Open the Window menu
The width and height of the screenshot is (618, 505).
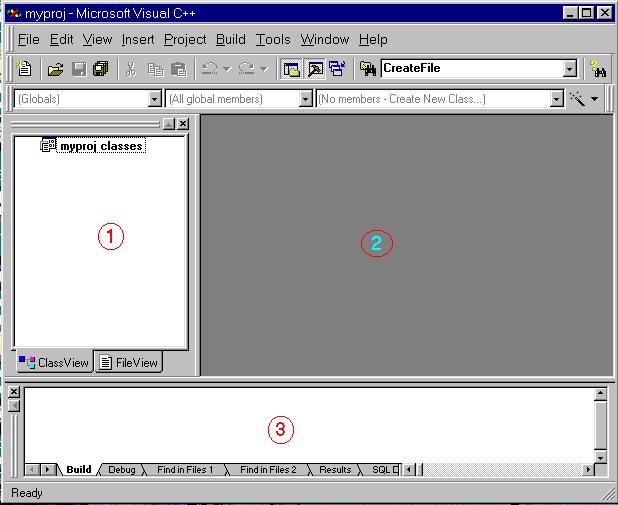tap(324, 39)
